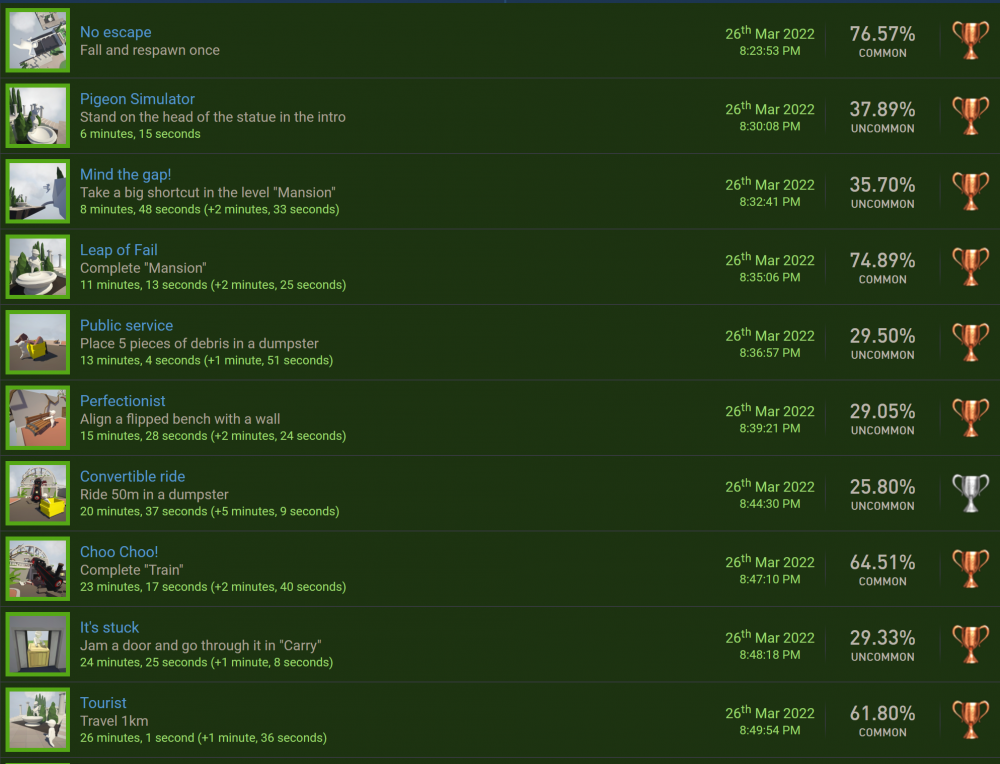Open the Tourist trophy title link
The image size is (1000, 764).
pos(103,703)
